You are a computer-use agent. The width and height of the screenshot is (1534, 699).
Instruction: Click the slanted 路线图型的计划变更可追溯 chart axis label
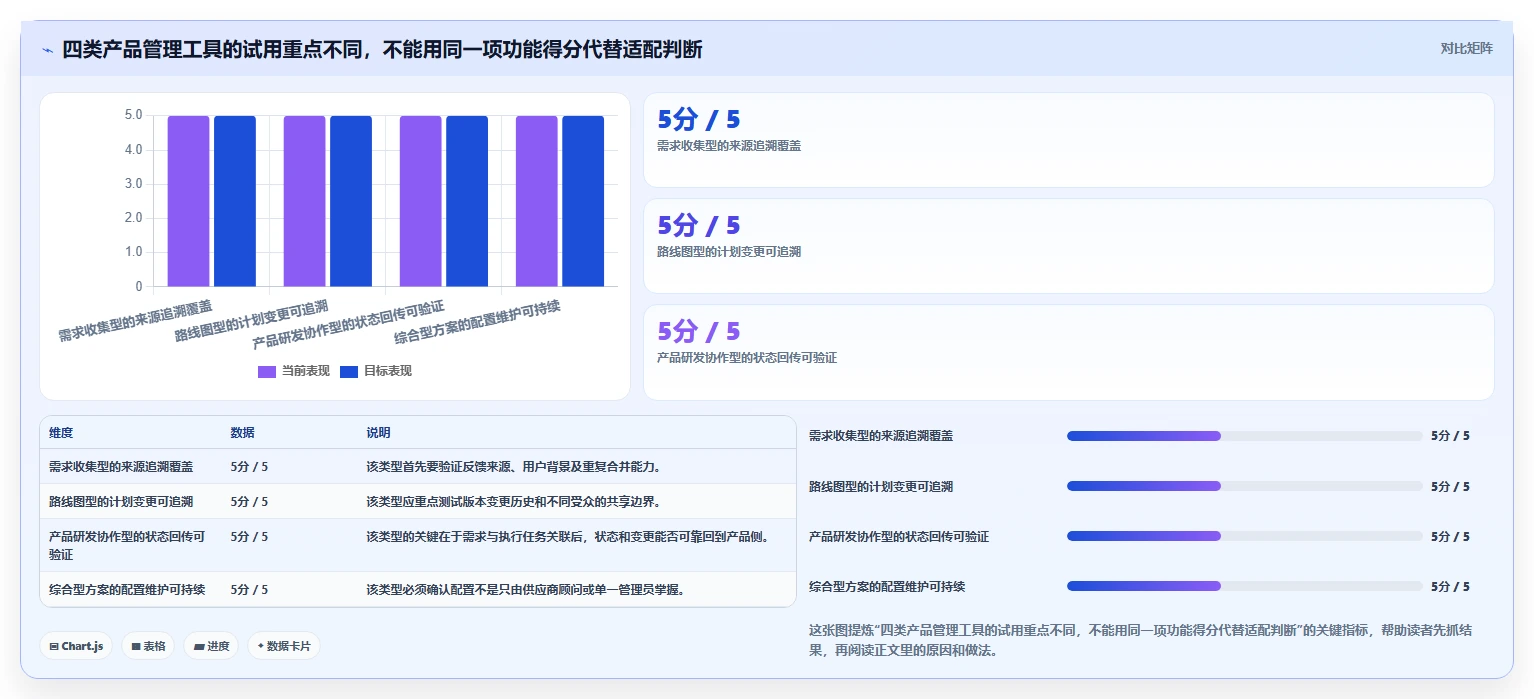pyautogui.click(x=251, y=320)
